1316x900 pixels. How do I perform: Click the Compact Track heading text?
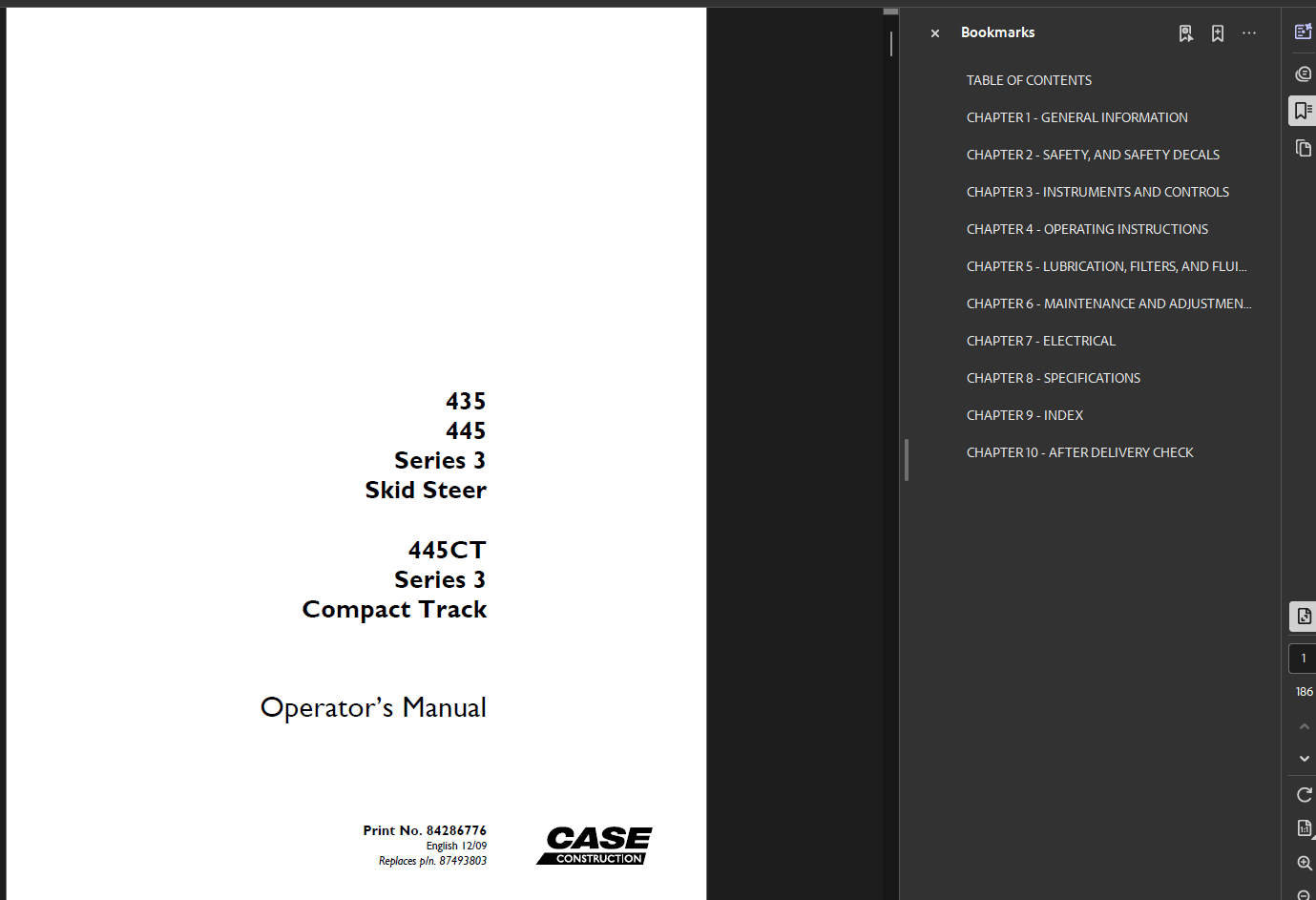click(x=394, y=610)
